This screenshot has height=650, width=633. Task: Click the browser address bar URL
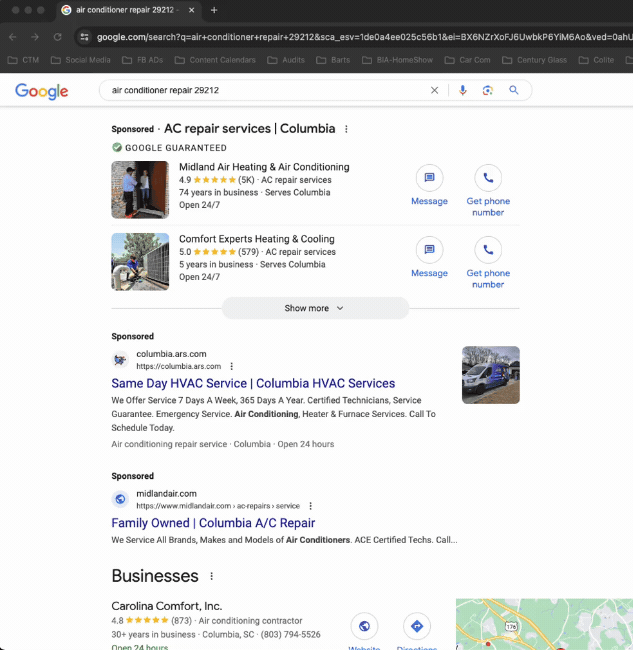(364, 37)
